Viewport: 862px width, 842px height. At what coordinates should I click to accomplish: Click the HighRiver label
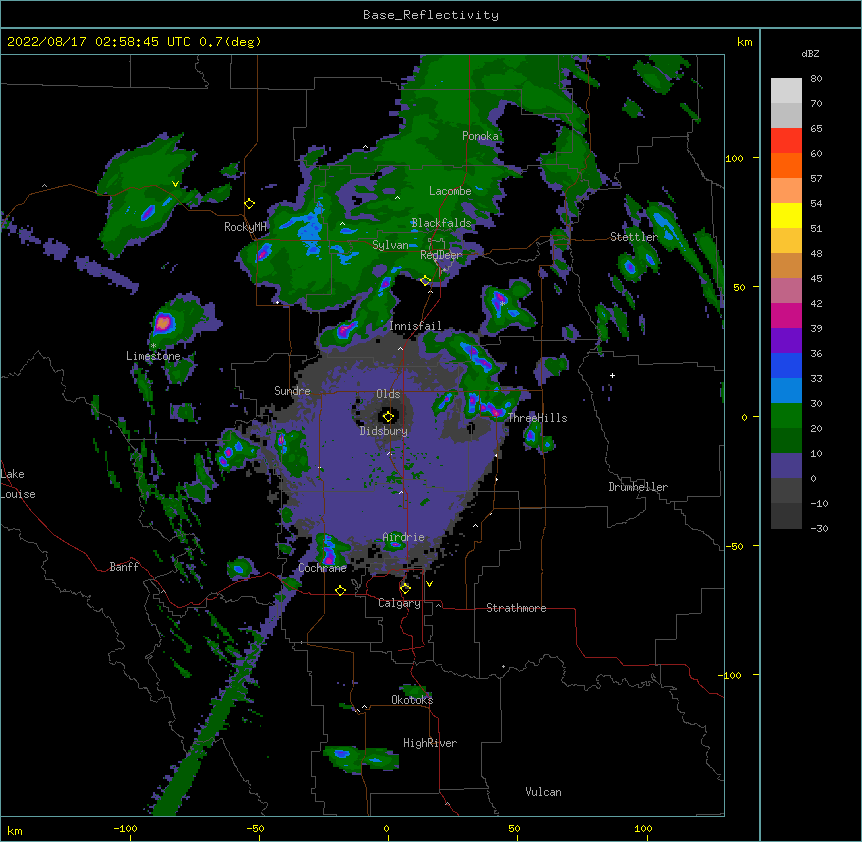pyautogui.click(x=430, y=743)
